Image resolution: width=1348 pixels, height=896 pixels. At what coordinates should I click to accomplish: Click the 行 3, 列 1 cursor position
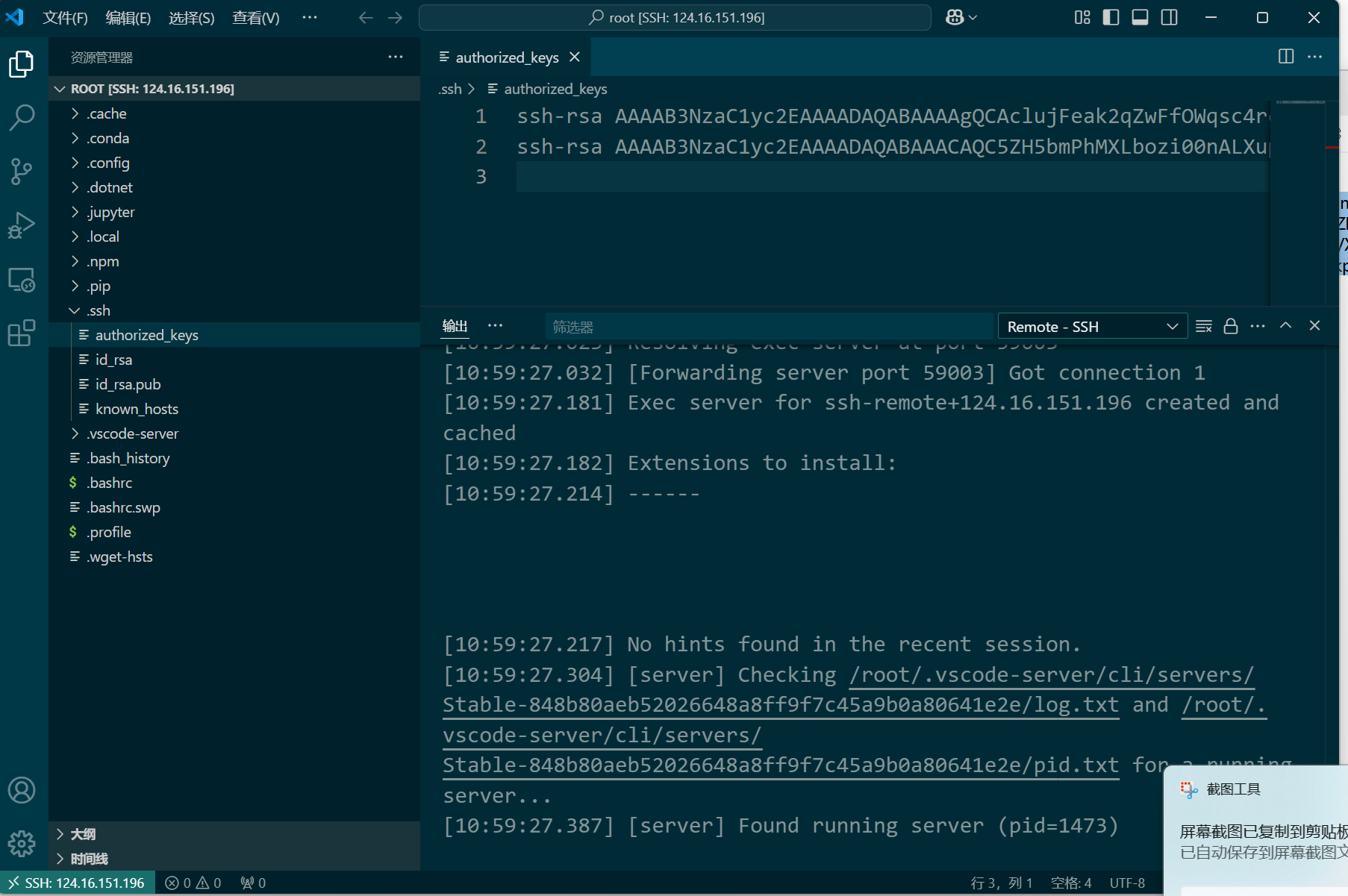tap(1001, 883)
